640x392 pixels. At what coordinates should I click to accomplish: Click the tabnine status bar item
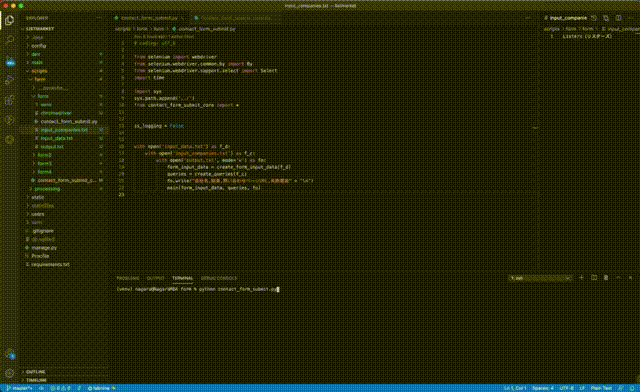coord(102,388)
